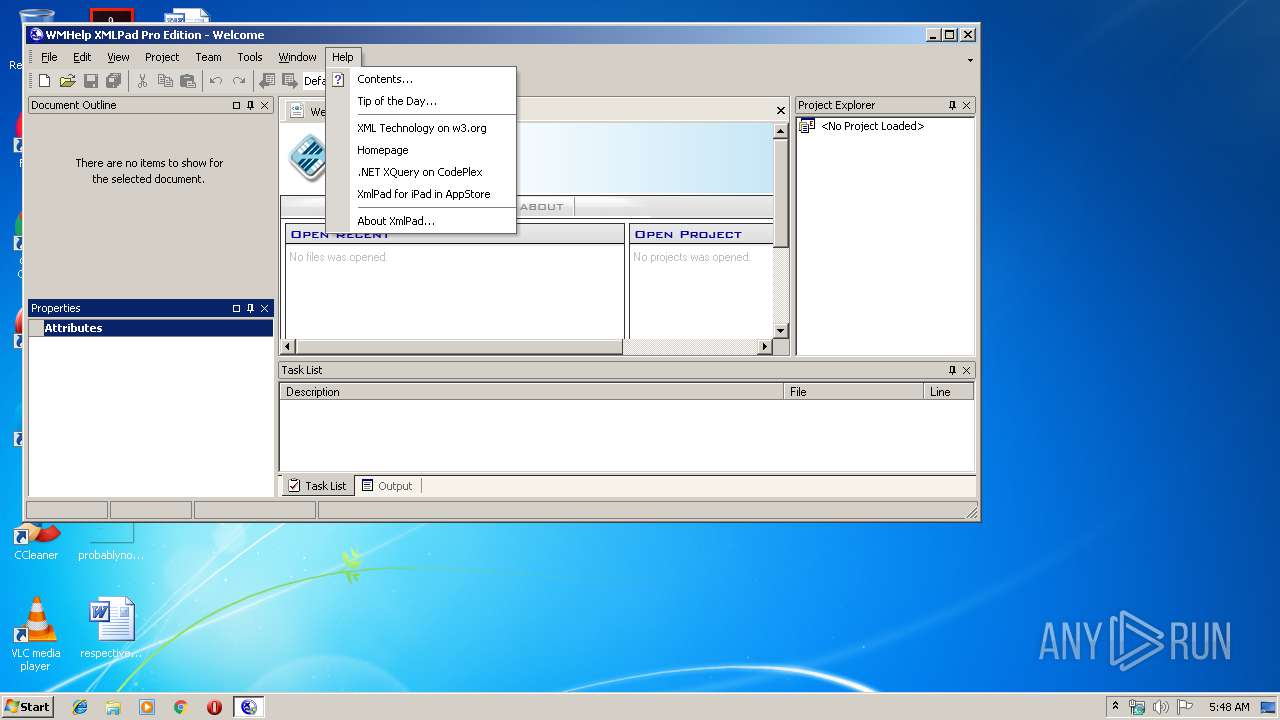
Task: Toggle auto-hide pin on Project Explorer
Action: pyautogui.click(x=952, y=105)
